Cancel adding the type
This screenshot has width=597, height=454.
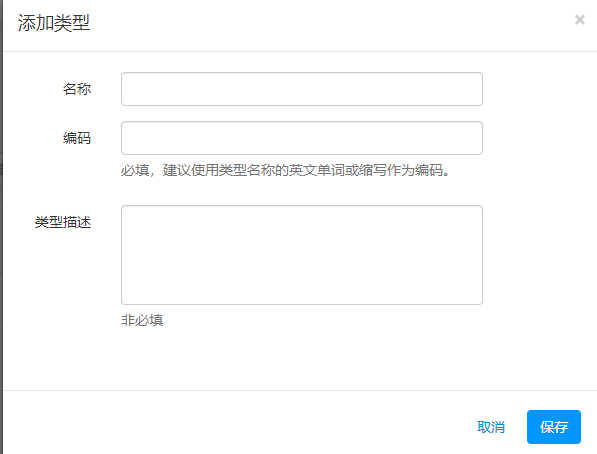tap(491, 427)
